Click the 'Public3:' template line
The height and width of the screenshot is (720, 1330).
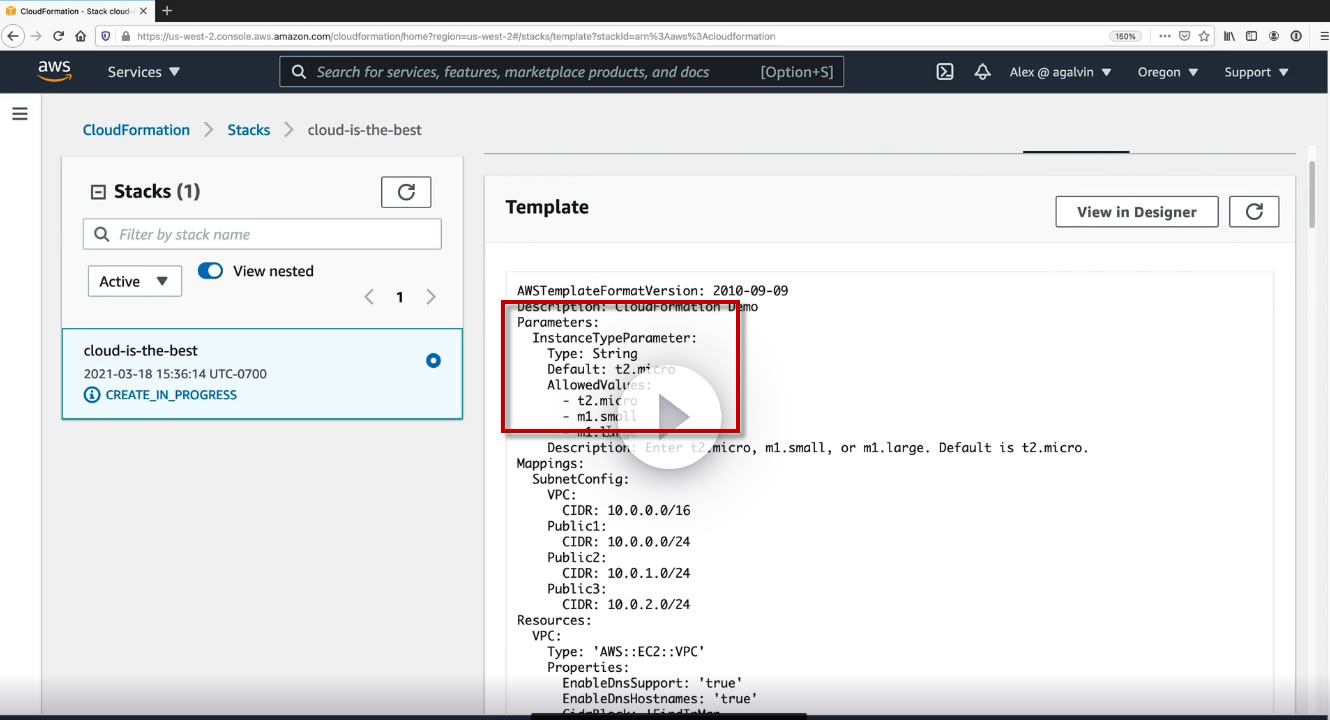point(577,589)
